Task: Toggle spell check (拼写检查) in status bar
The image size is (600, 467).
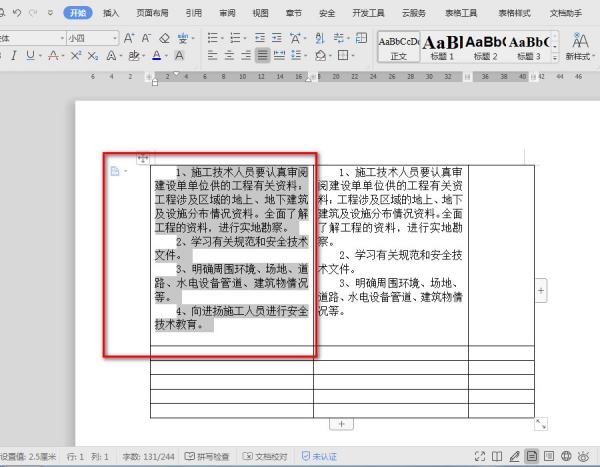Action: point(205,456)
